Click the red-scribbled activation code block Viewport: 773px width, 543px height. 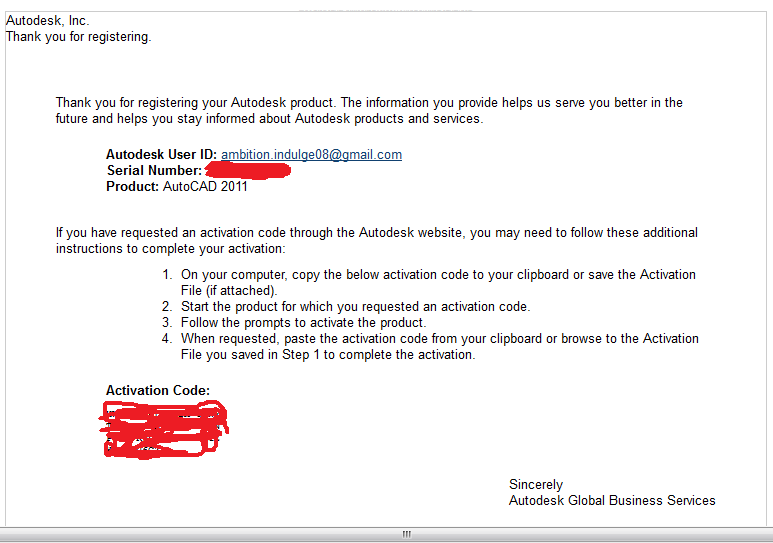164,430
